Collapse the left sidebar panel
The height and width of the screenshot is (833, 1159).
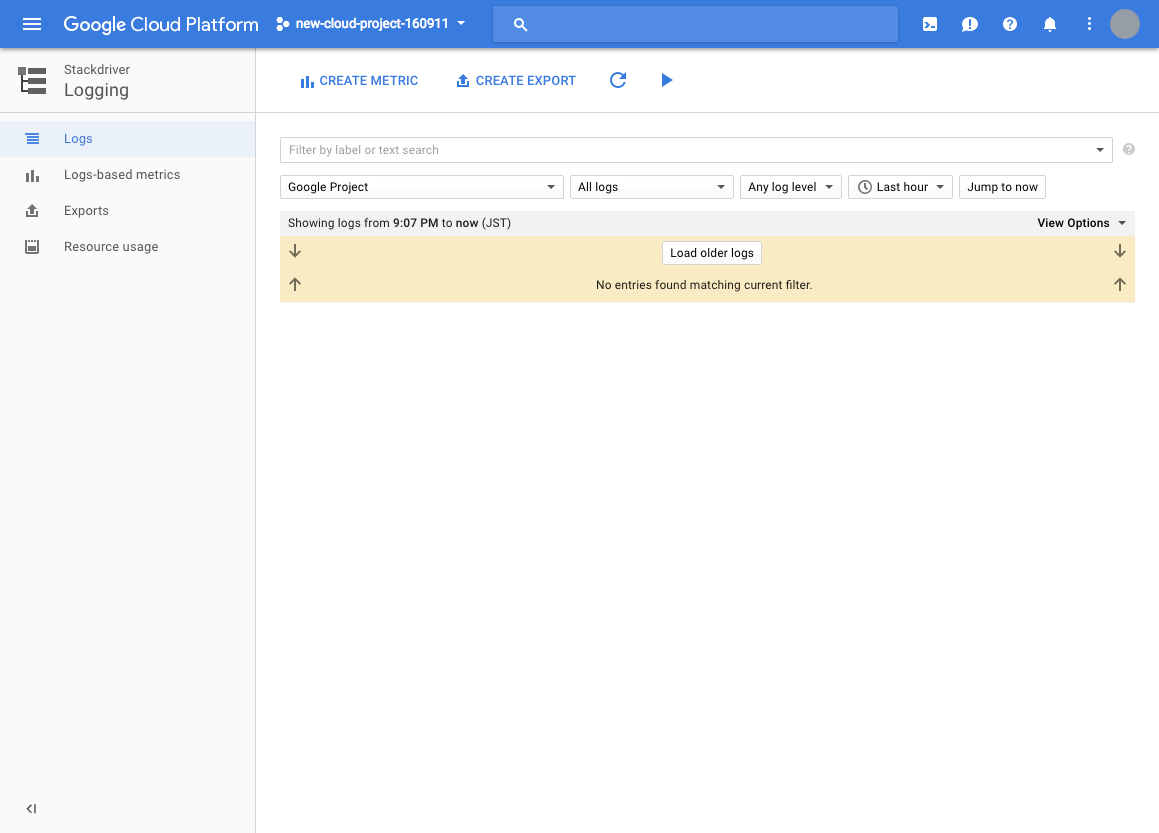(31, 809)
